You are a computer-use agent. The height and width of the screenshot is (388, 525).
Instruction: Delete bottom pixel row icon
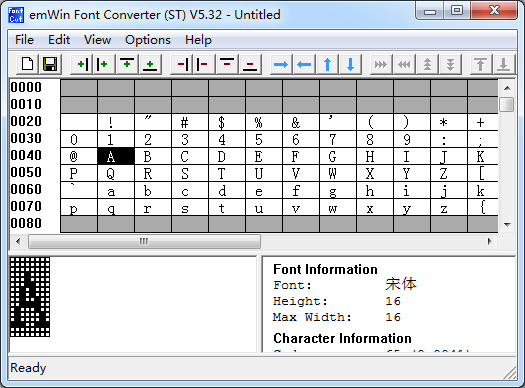click(250, 64)
